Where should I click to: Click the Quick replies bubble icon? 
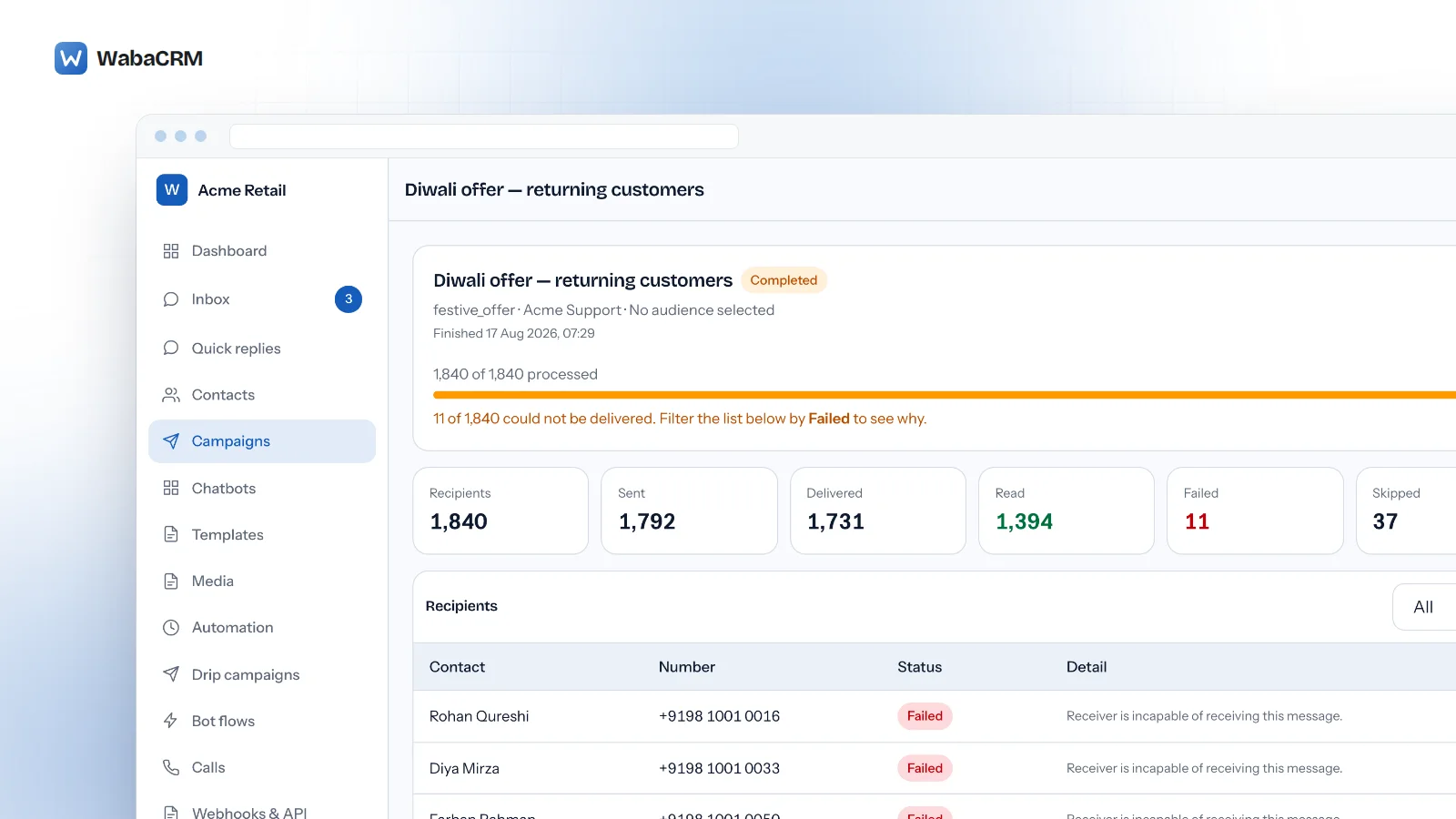tap(171, 348)
